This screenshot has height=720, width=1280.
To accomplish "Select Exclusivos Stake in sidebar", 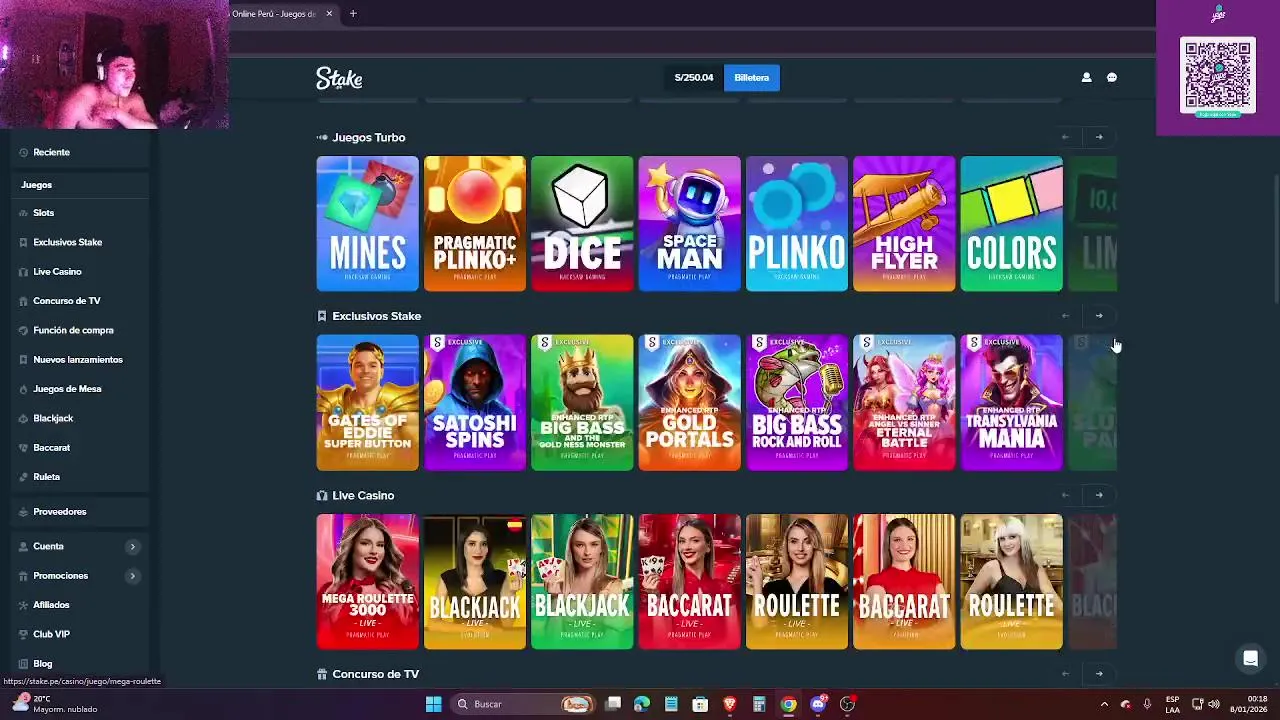I will [67, 242].
